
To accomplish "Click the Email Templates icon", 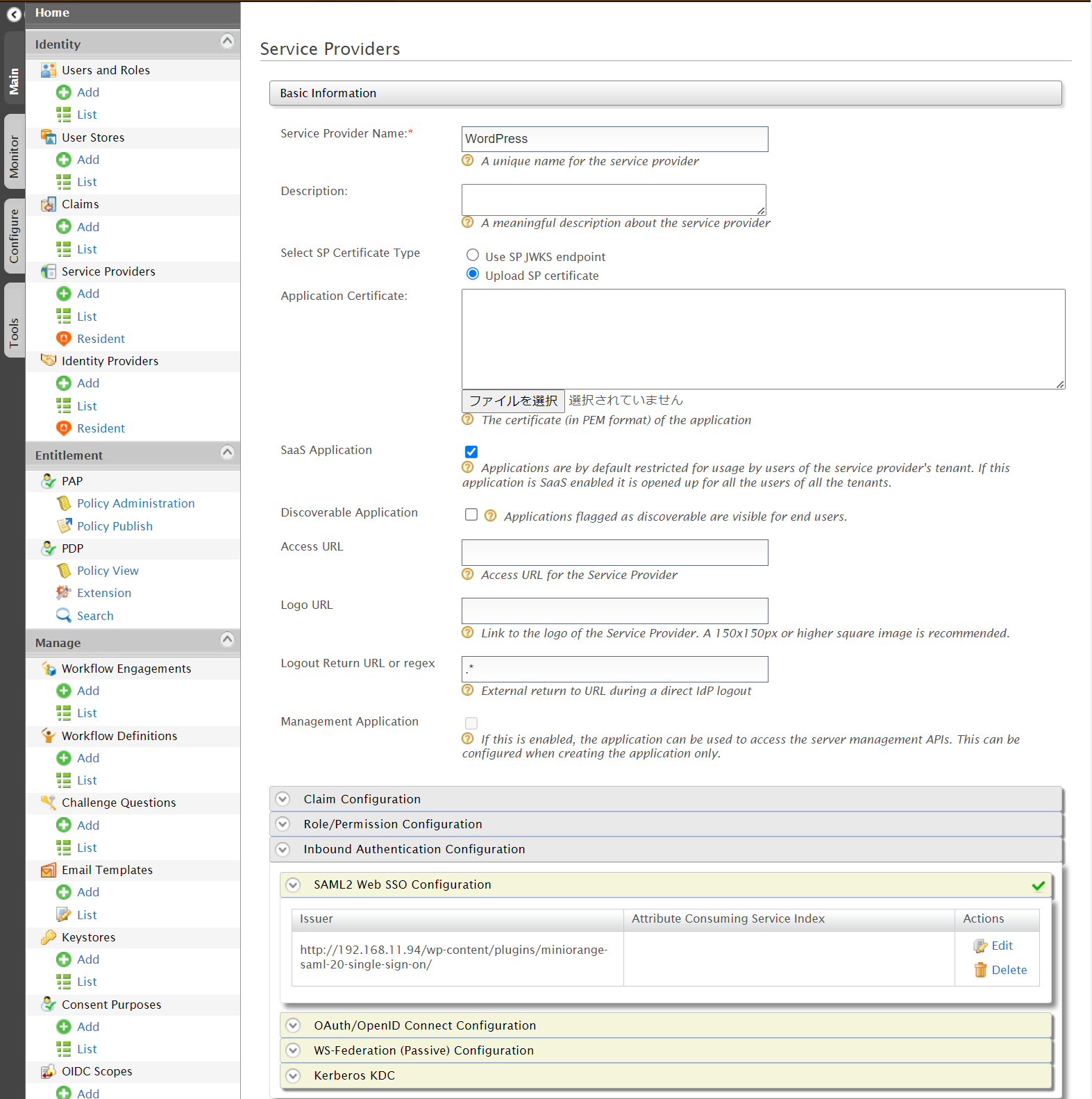I will (49, 870).
